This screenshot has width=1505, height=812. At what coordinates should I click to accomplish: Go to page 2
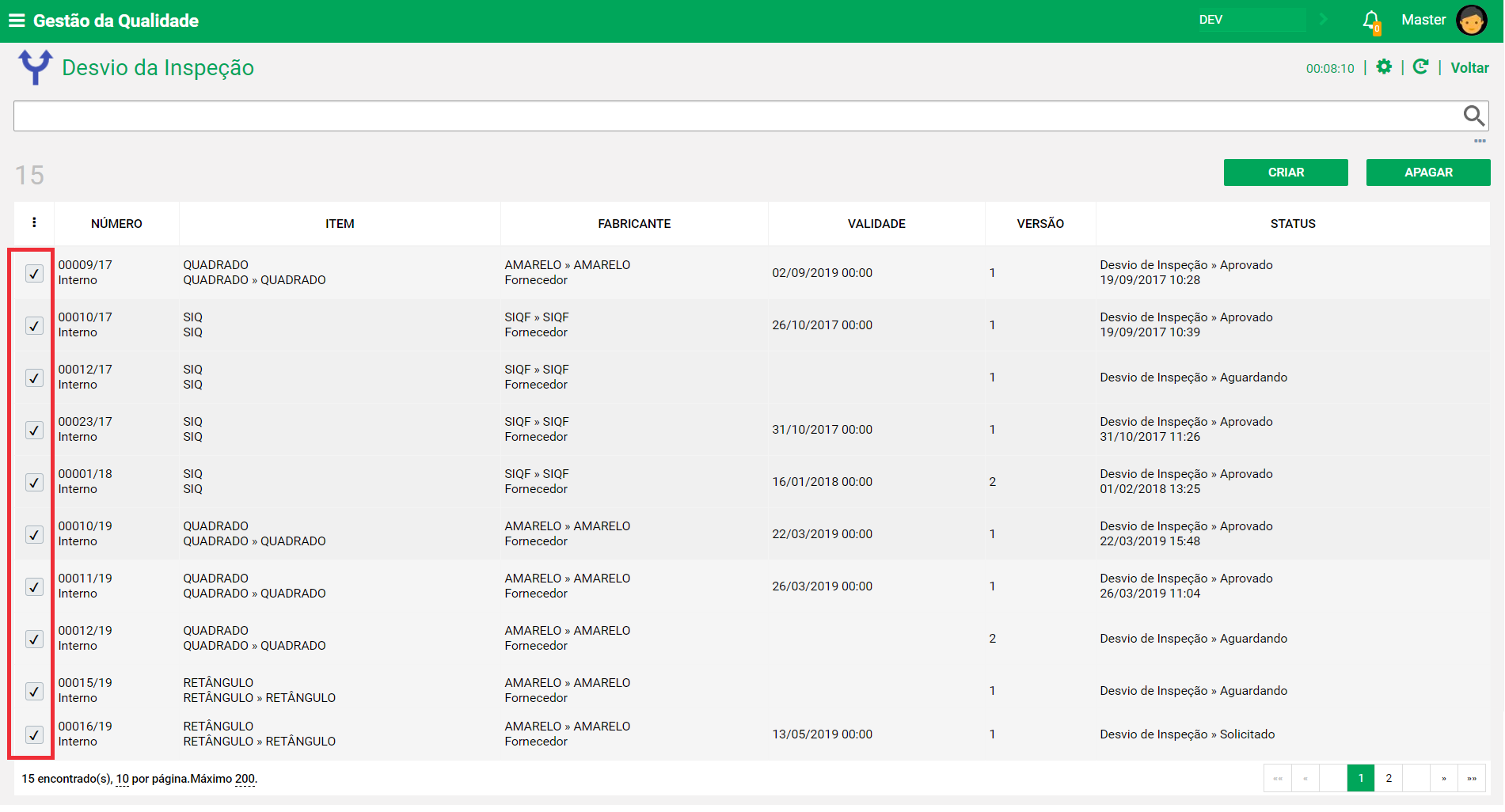(x=1389, y=778)
